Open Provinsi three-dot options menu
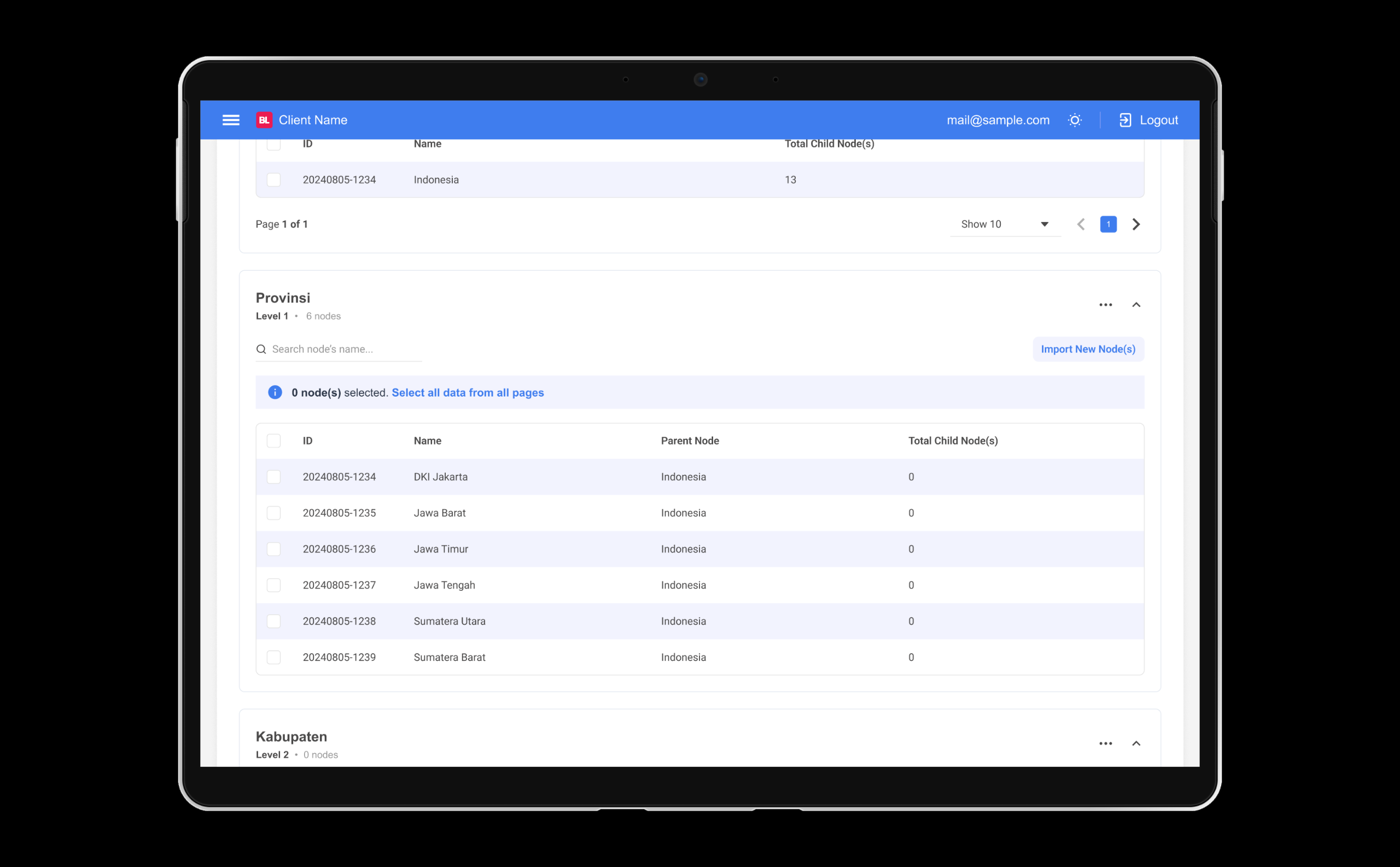The width and height of the screenshot is (1400, 867). (1105, 305)
